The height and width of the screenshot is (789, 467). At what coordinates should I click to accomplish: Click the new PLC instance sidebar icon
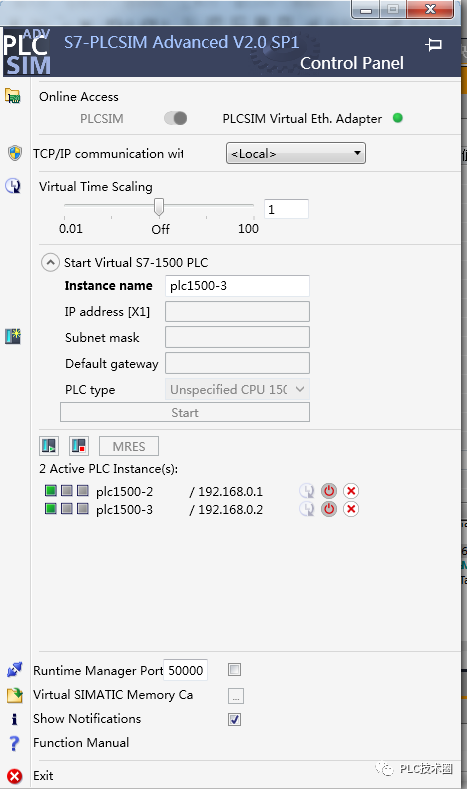tap(13, 336)
